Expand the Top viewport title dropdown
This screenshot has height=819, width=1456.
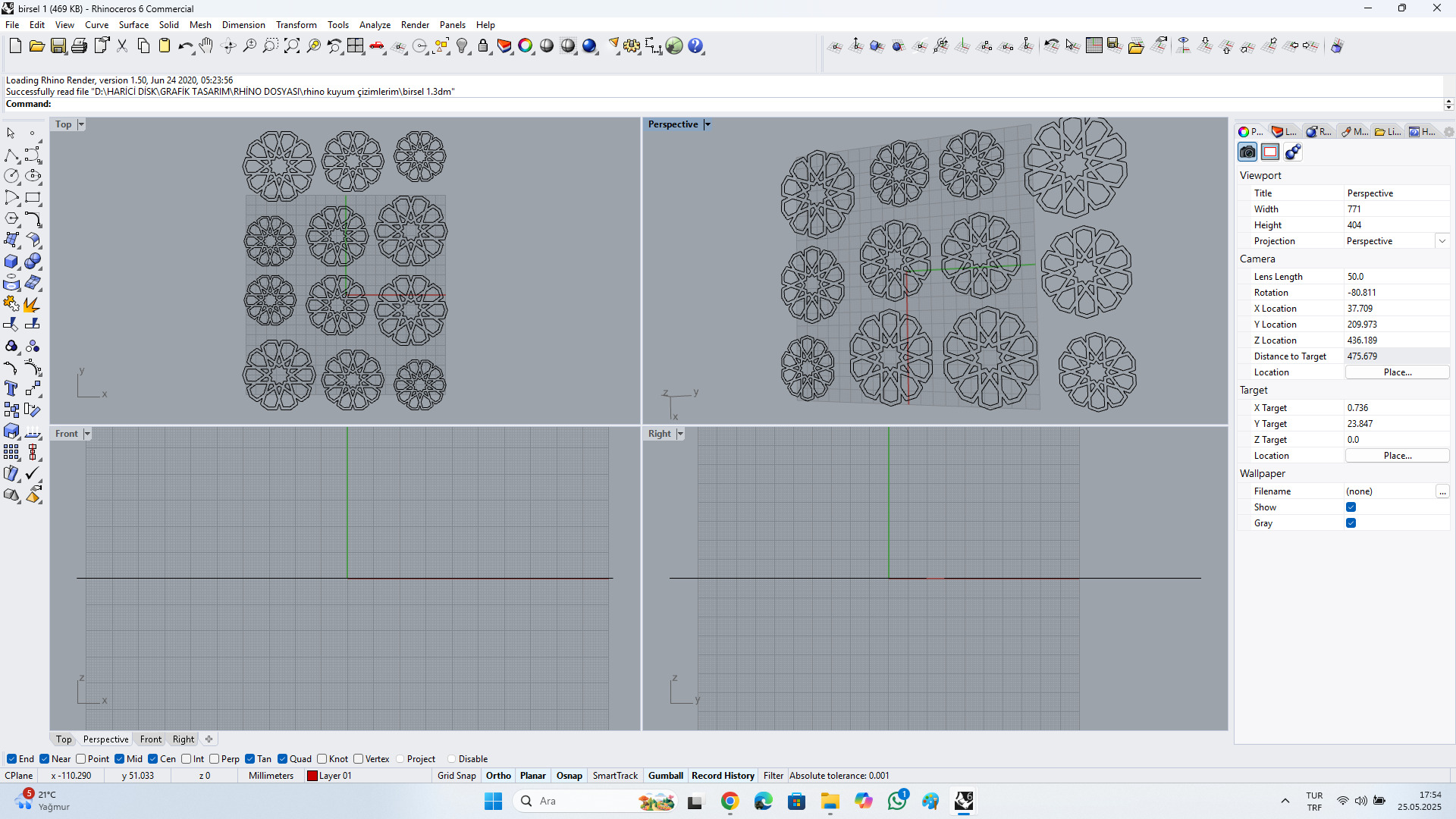click(x=81, y=124)
